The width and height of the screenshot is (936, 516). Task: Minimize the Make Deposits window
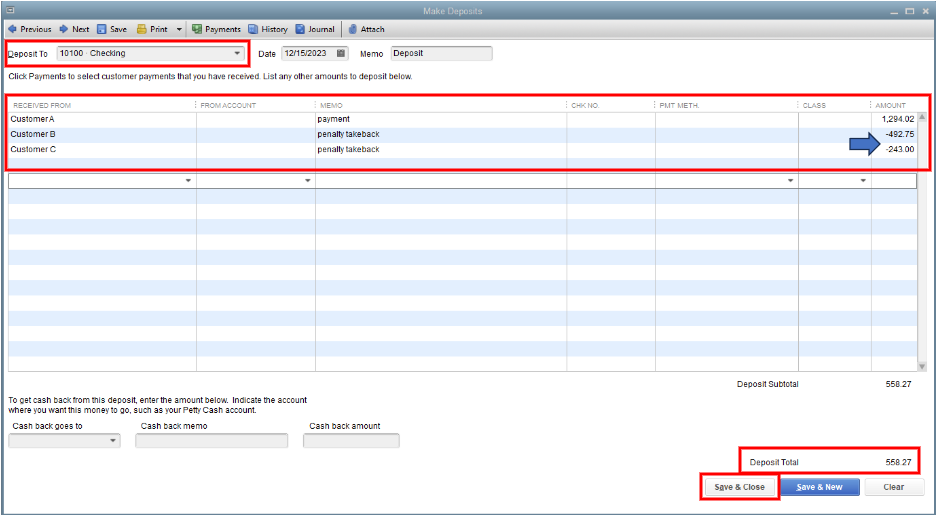pyautogui.click(x=894, y=11)
